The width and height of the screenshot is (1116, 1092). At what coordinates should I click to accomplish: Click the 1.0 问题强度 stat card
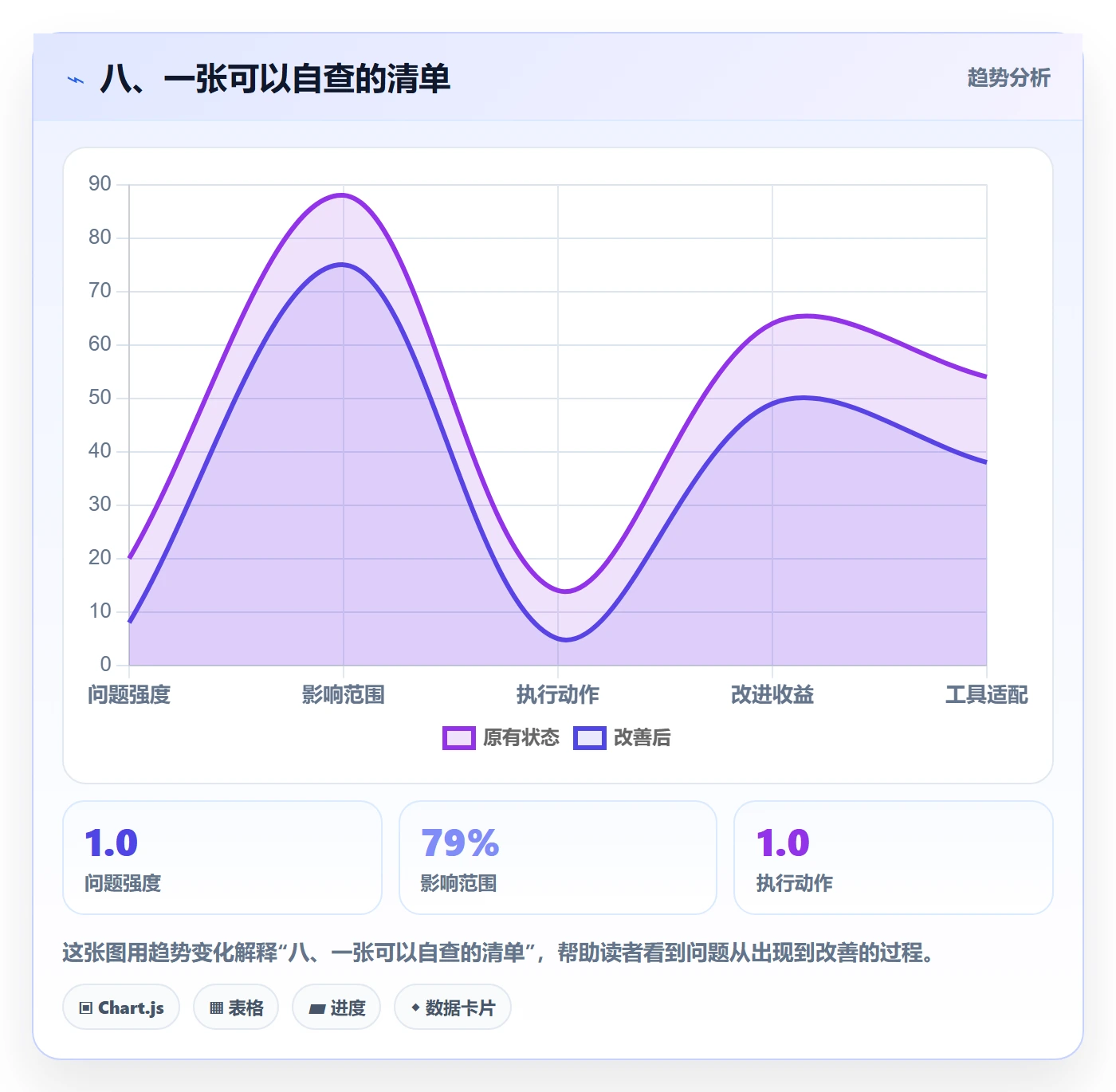(222, 858)
